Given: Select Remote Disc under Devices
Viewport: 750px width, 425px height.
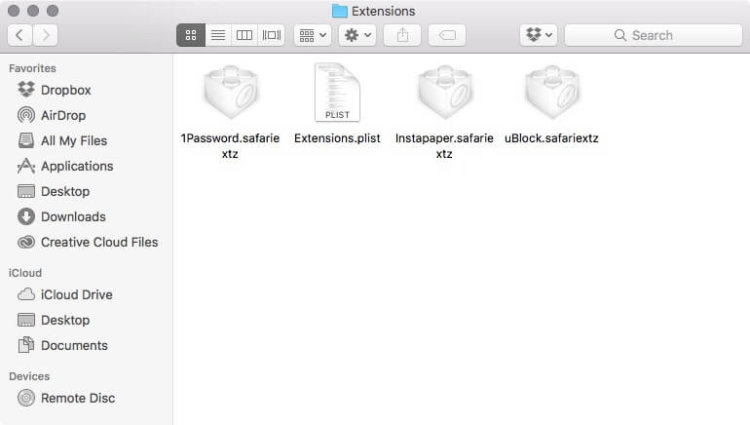Looking at the screenshot, I should point(66,398).
